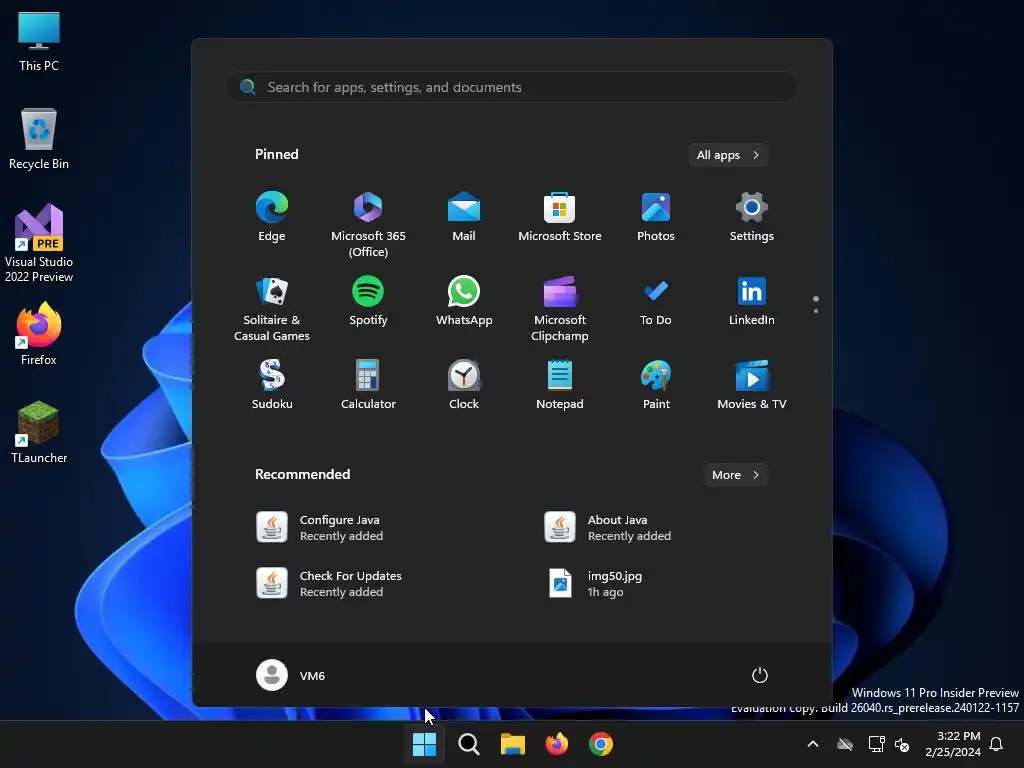1024x768 pixels.
Task: Click the Start menu search box
Action: tap(512, 87)
